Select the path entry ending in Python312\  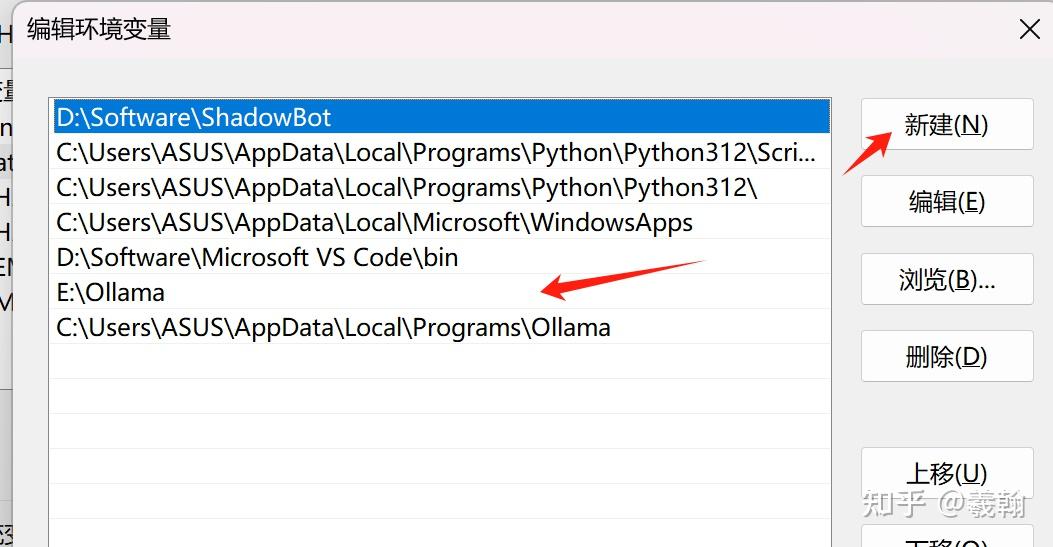[x=441, y=187]
